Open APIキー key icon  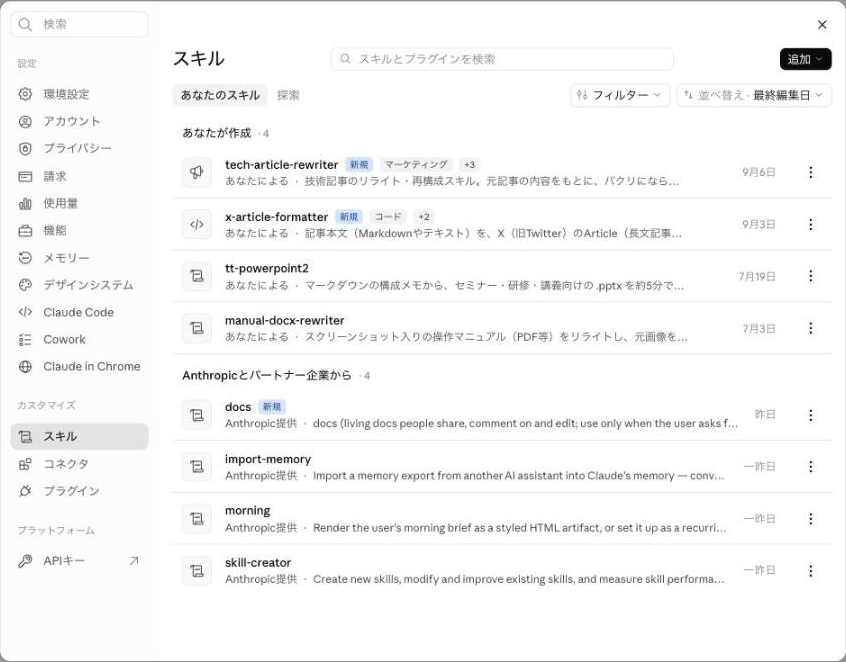point(25,561)
